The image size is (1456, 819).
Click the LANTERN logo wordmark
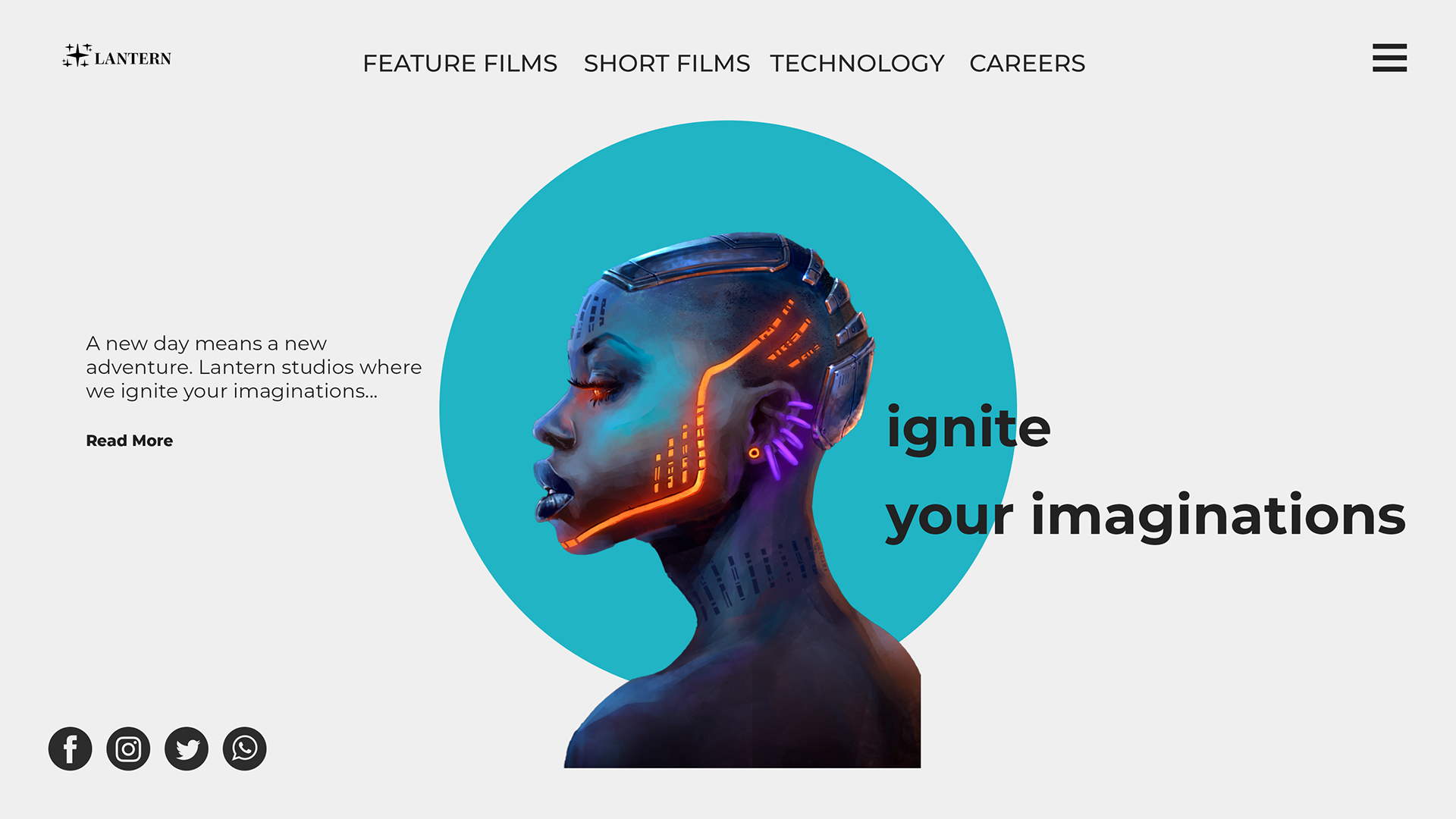point(133,58)
